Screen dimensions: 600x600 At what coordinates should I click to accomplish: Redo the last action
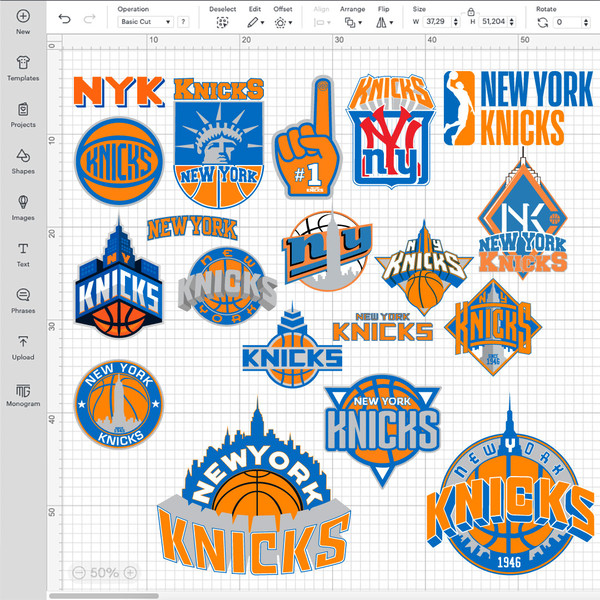click(90, 19)
